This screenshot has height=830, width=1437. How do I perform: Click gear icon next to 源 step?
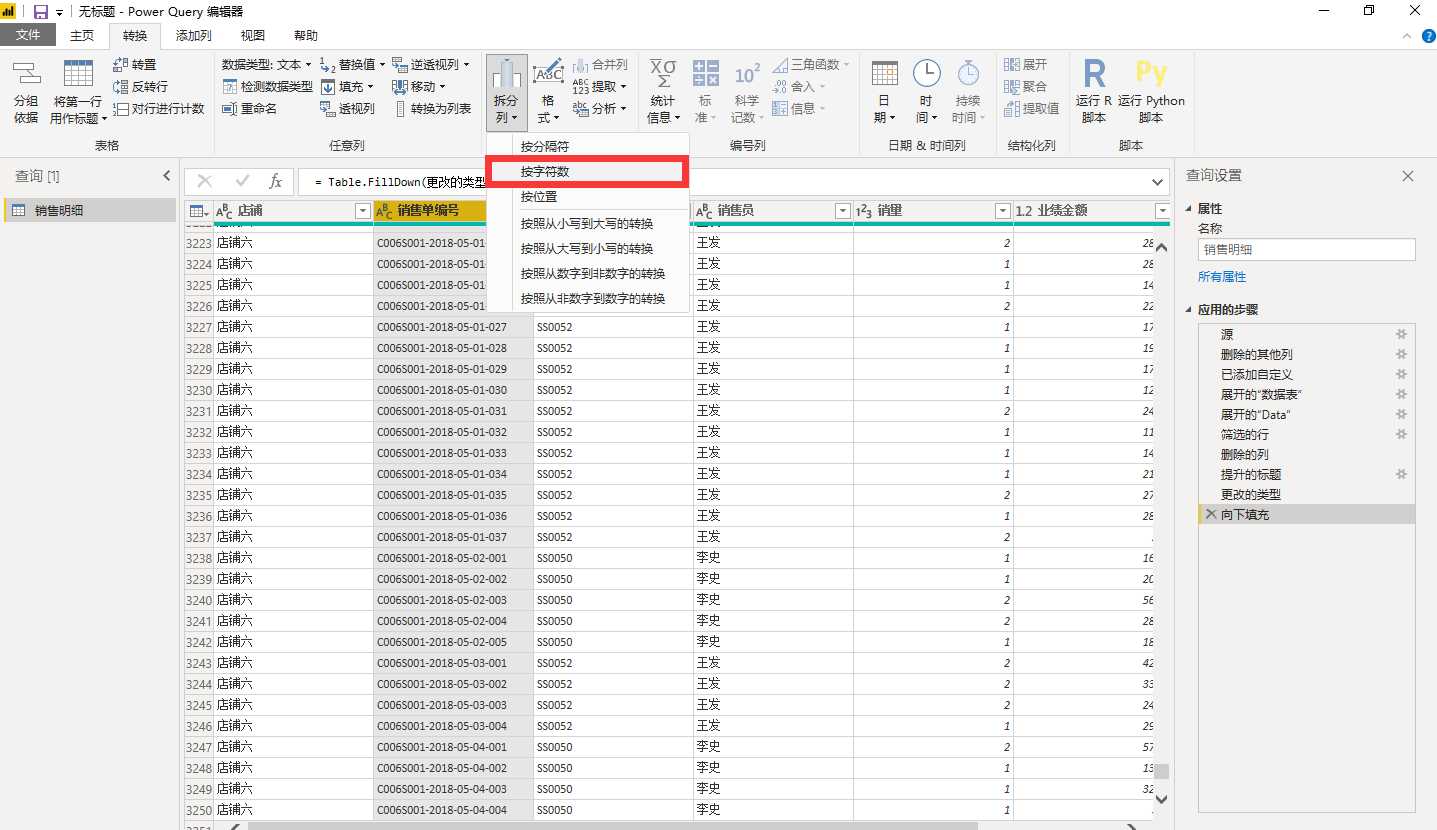pyautogui.click(x=1401, y=334)
